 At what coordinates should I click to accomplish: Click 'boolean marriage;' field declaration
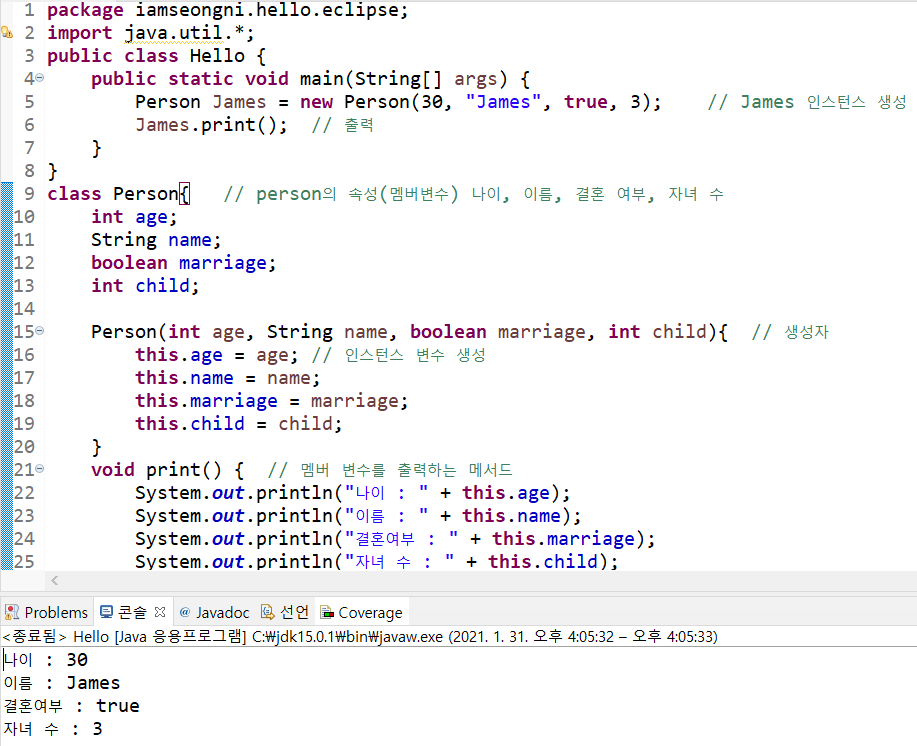(184, 263)
